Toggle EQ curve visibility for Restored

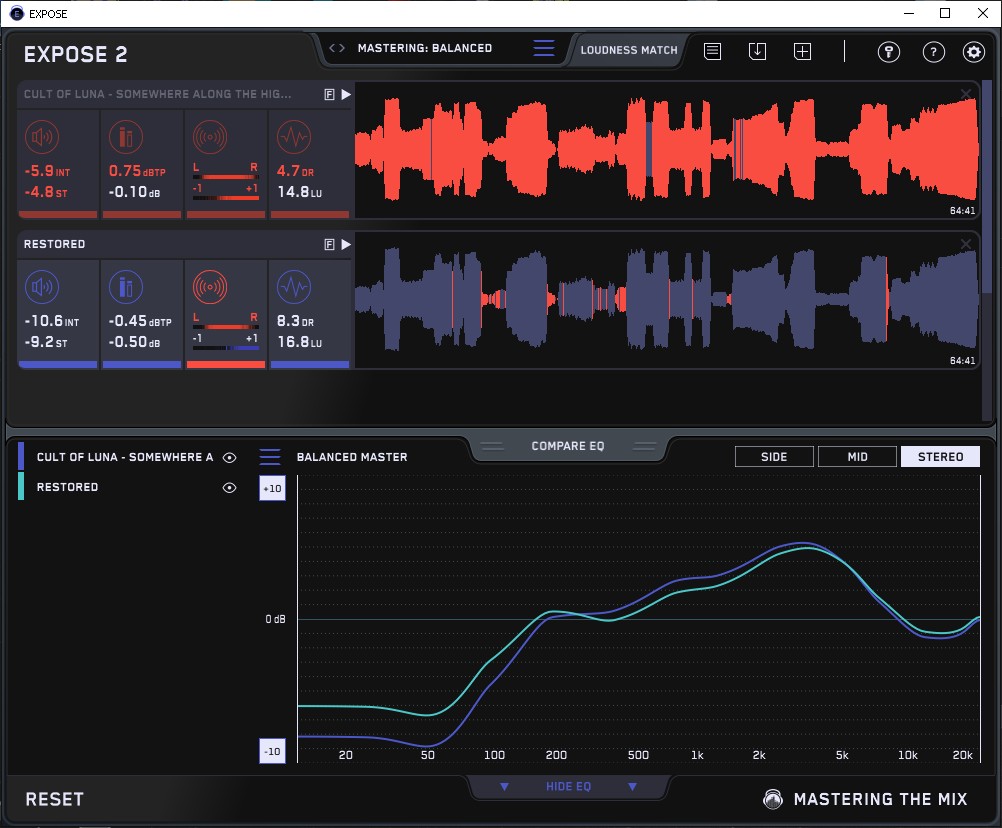230,487
